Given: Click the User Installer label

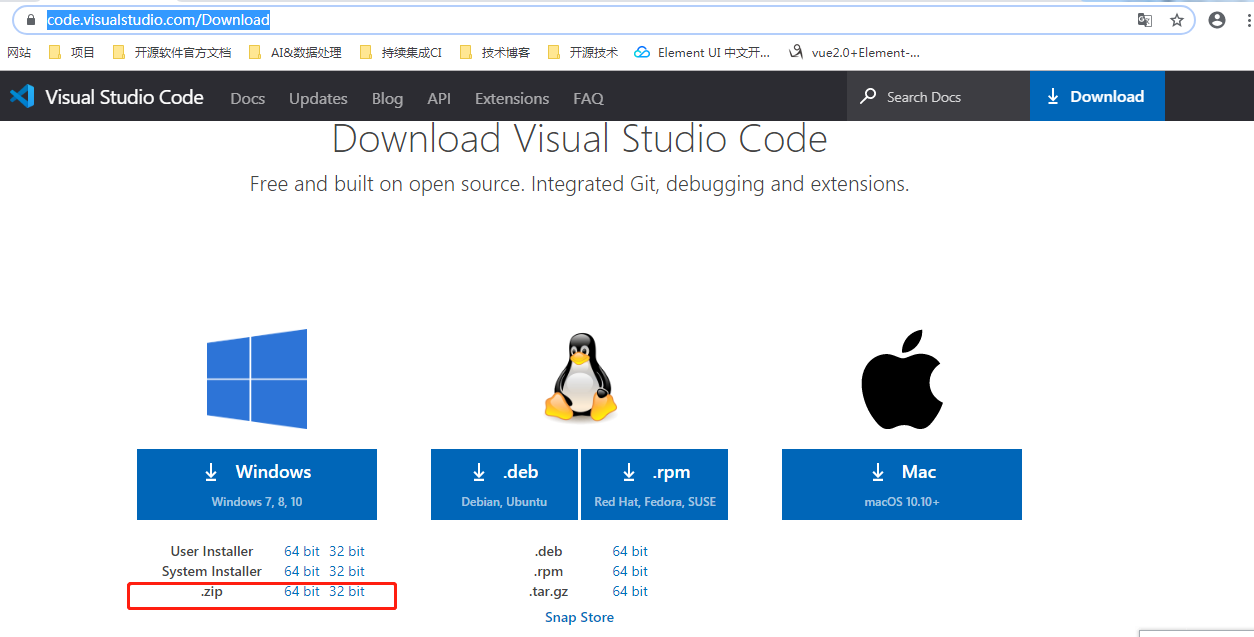Looking at the screenshot, I should pyautogui.click(x=212, y=551).
